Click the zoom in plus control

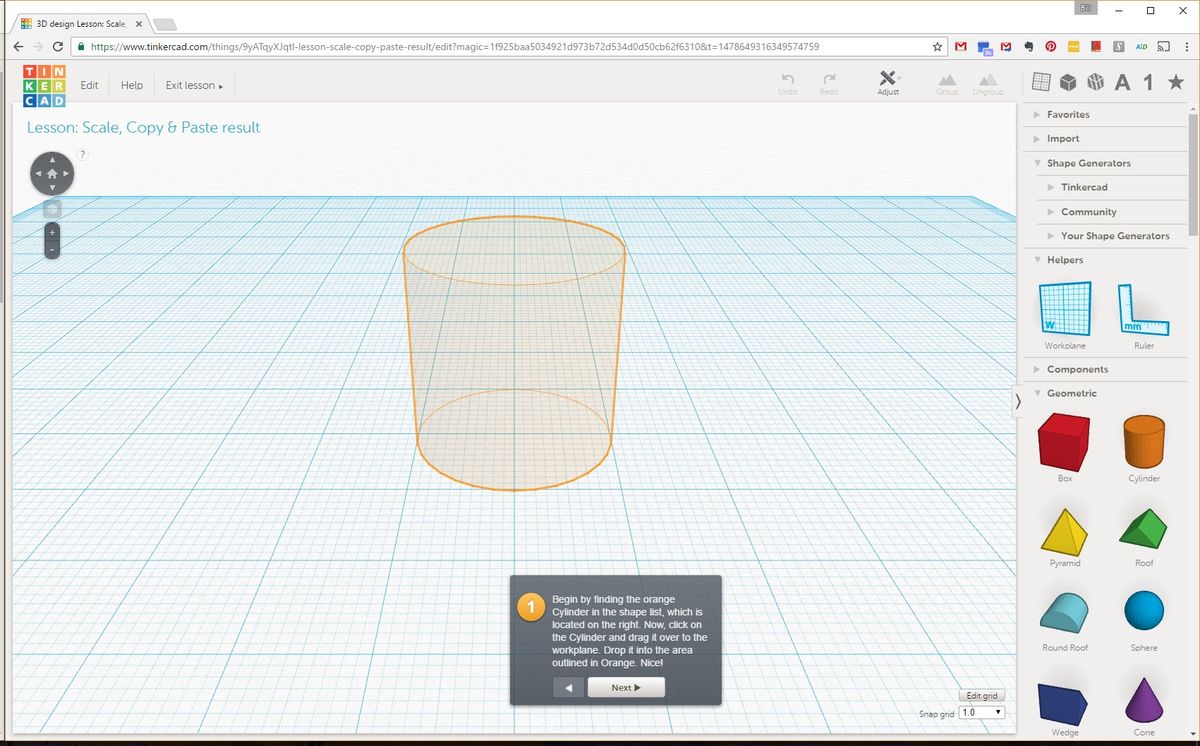tap(51, 231)
